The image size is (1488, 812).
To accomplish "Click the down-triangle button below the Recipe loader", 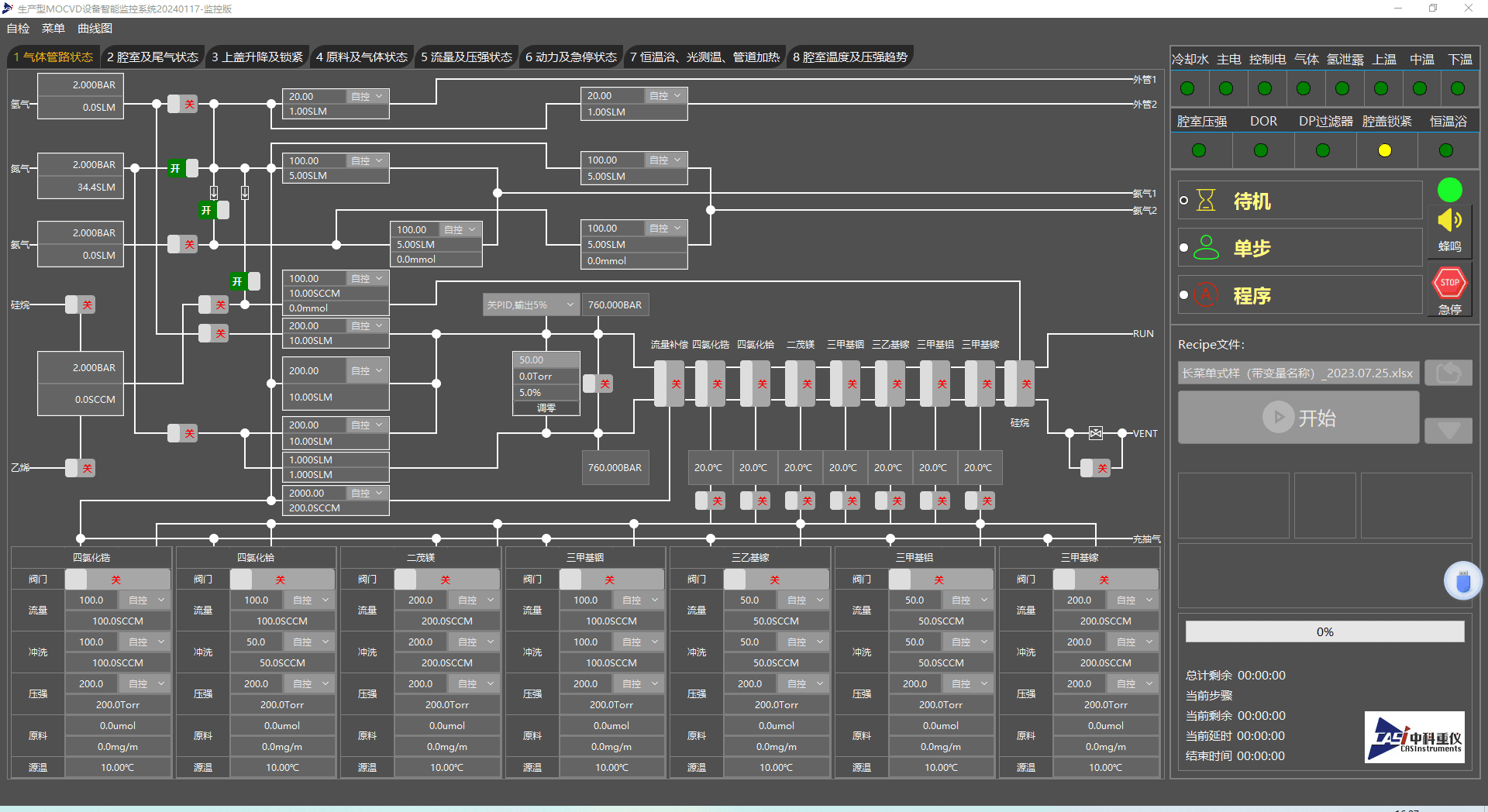I will tap(1448, 430).
